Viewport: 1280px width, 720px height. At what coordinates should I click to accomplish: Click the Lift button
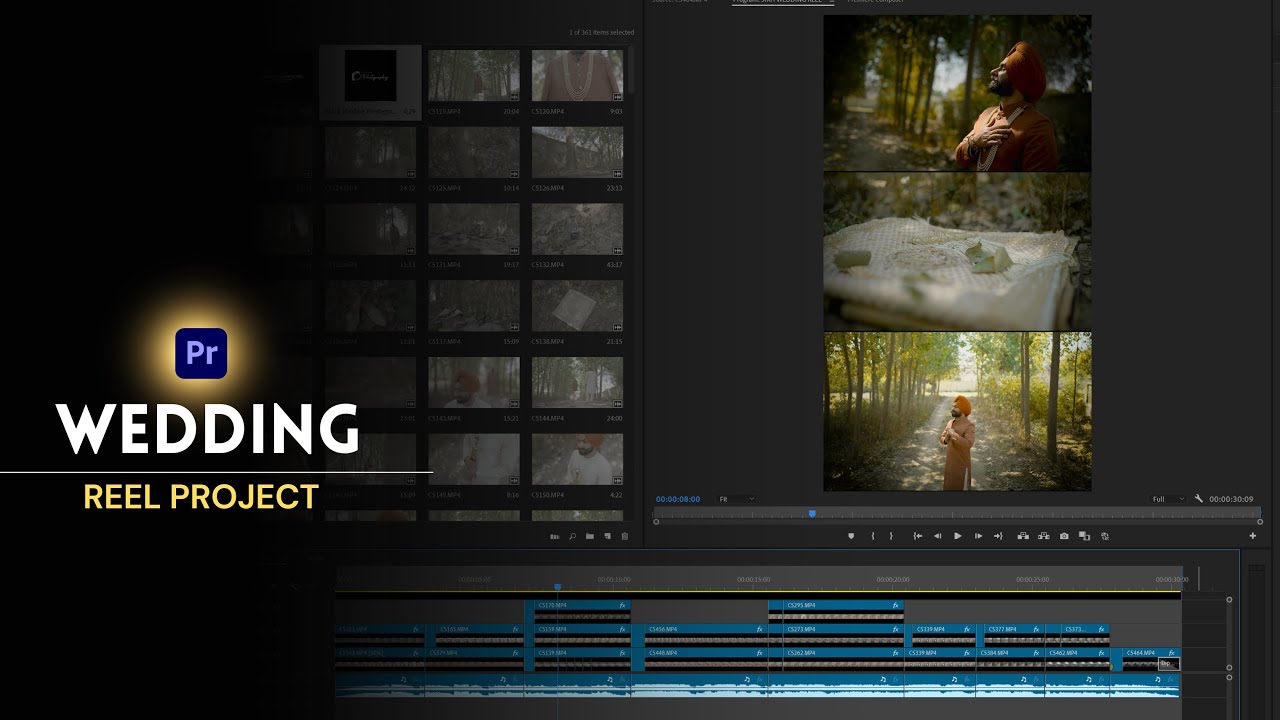coord(1023,536)
